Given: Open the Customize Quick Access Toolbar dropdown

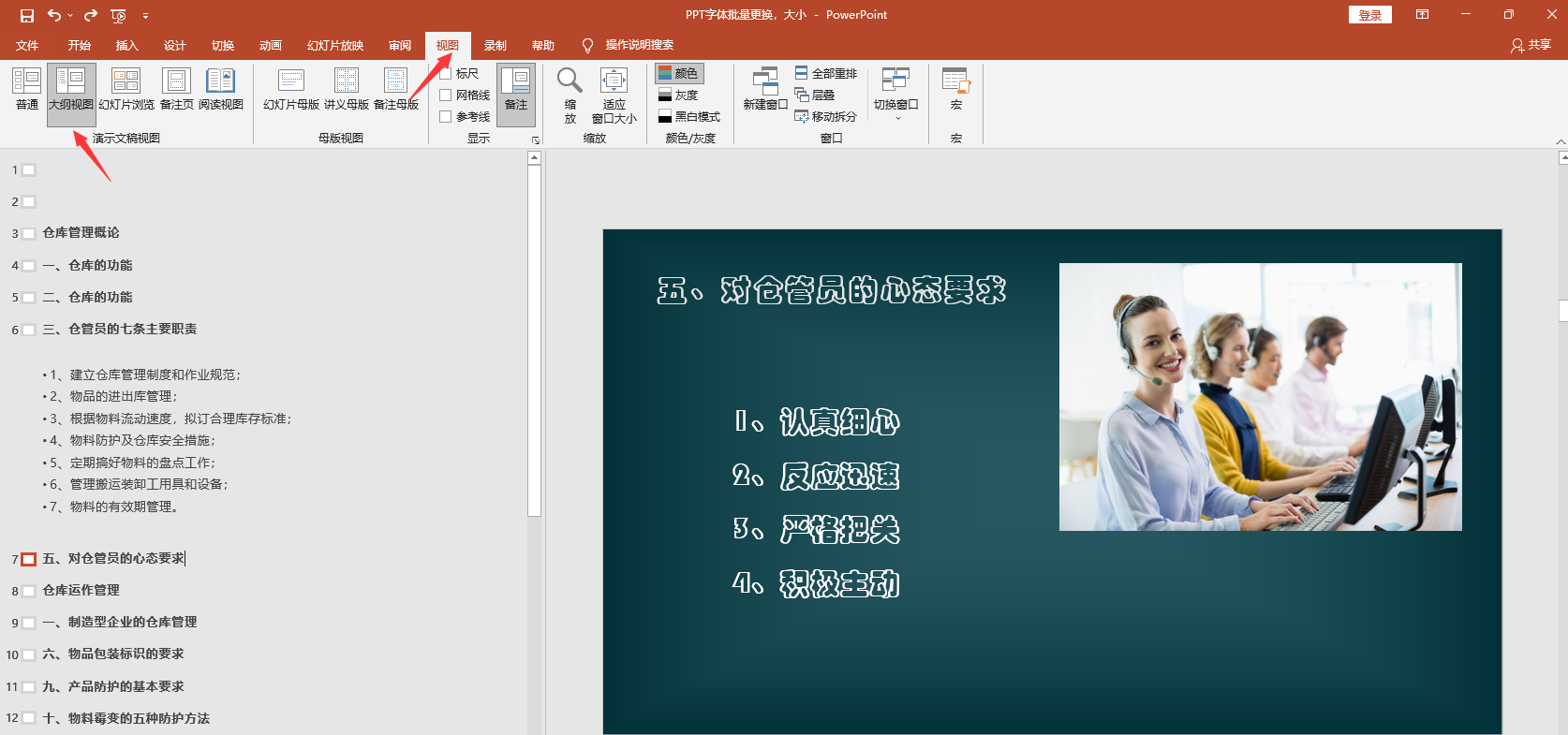Looking at the screenshot, I should (145, 16).
